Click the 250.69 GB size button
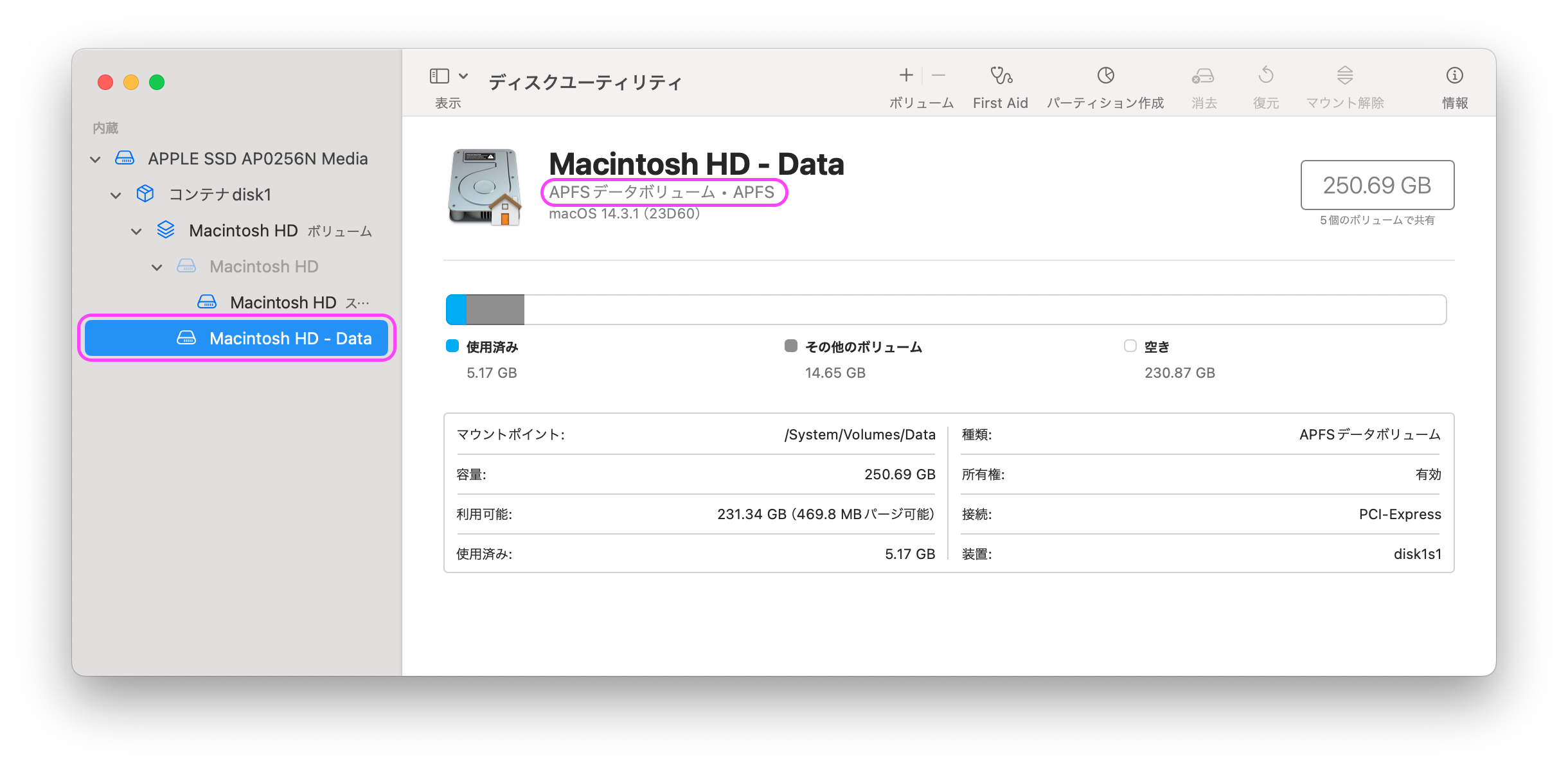The height and width of the screenshot is (771, 1568). (x=1377, y=186)
